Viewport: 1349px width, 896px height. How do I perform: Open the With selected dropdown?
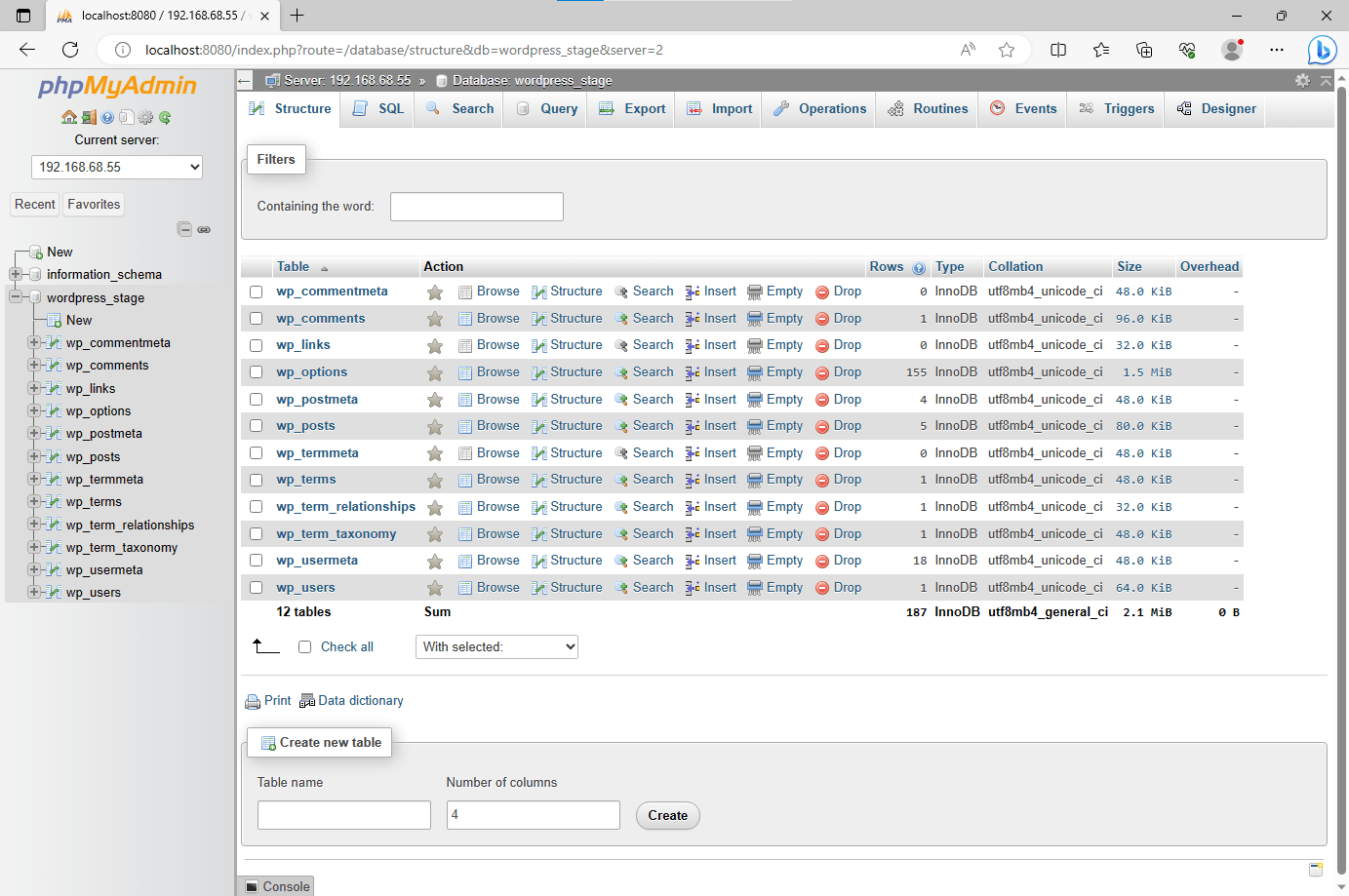coord(496,646)
